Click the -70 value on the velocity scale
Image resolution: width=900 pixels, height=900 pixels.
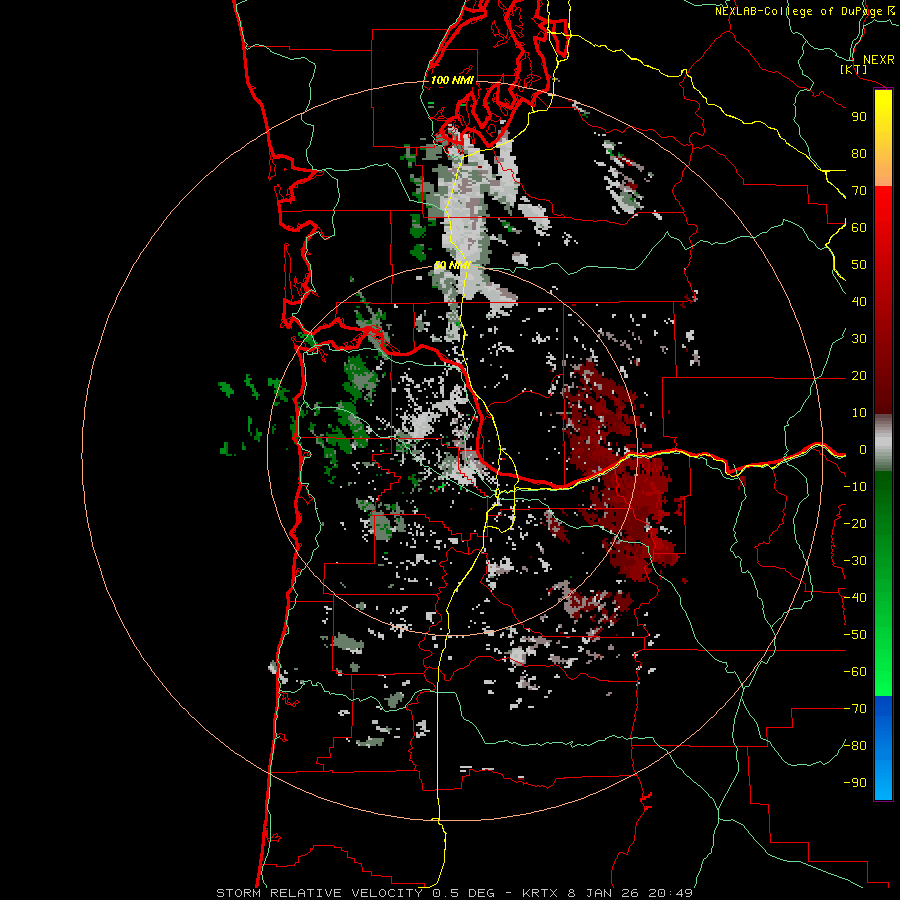pyautogui.click(x=855, y=709)
